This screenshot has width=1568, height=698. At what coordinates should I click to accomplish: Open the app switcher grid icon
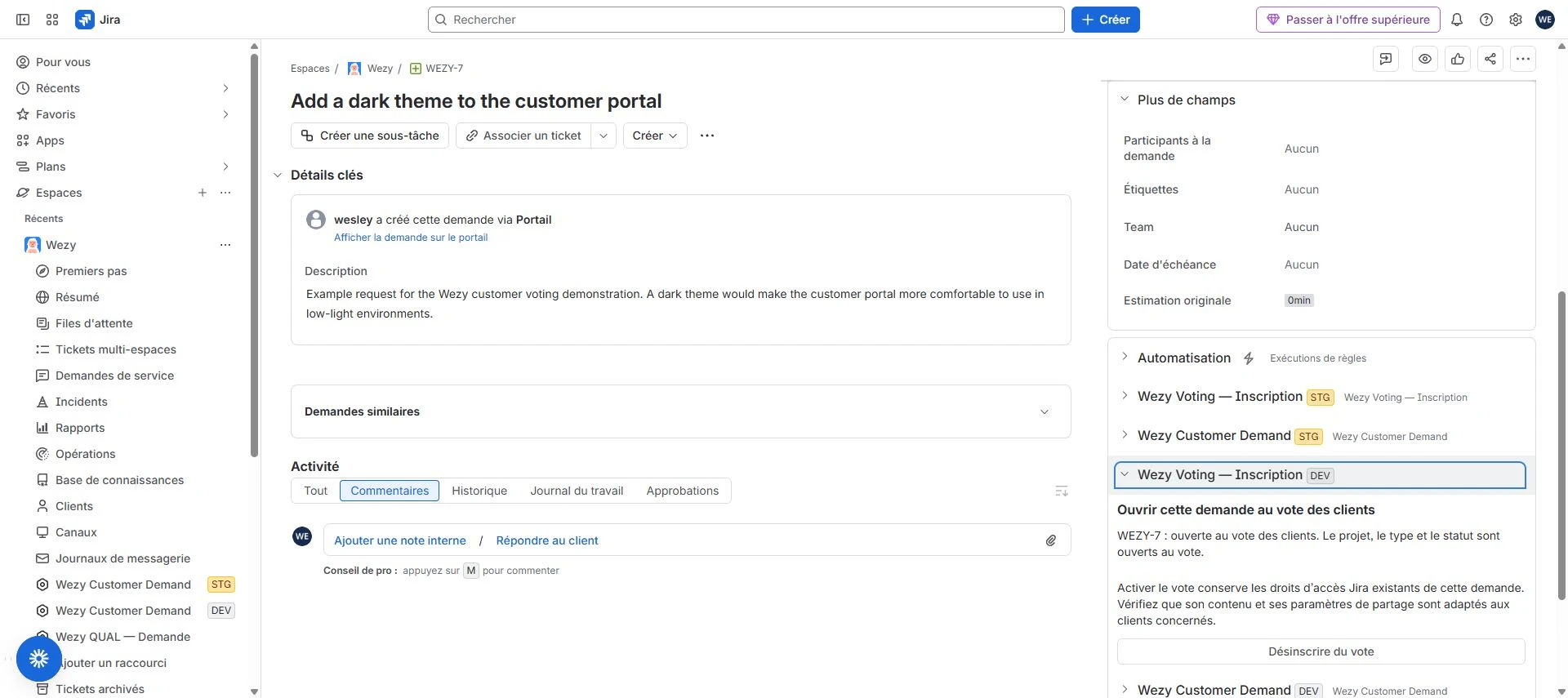52,20
